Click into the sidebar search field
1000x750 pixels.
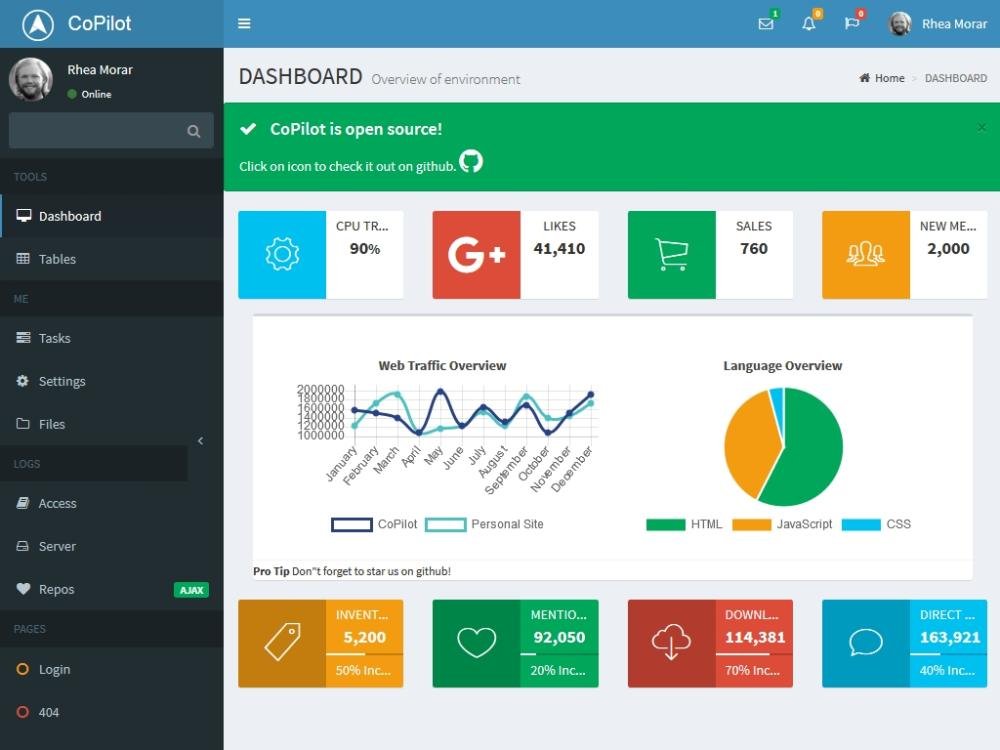[95, 131]
